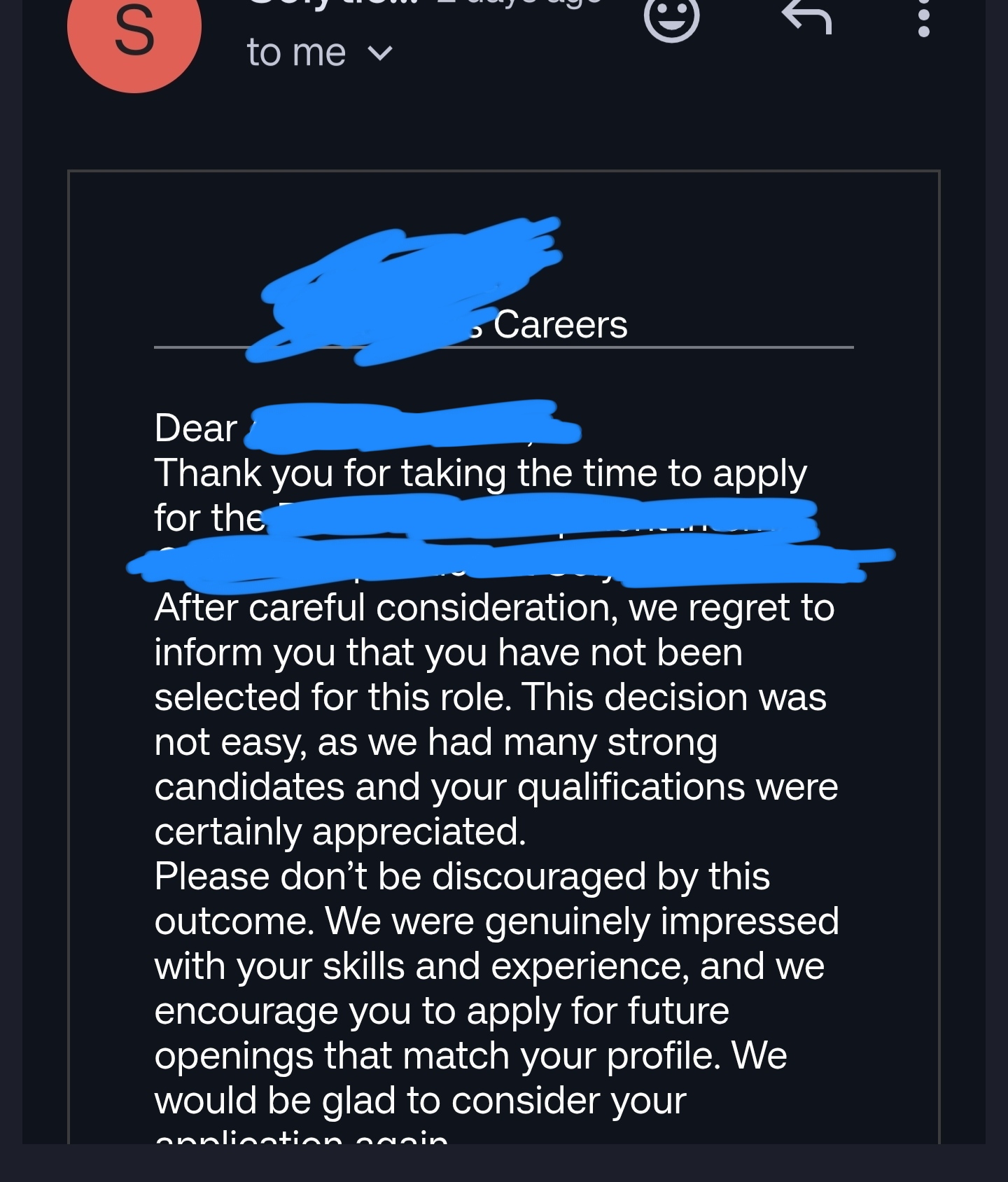The height and width of the screenshot is (1182, 1008).
Task: Tap the "days ago" timestamp in header
Action: (x=518, y=4)
